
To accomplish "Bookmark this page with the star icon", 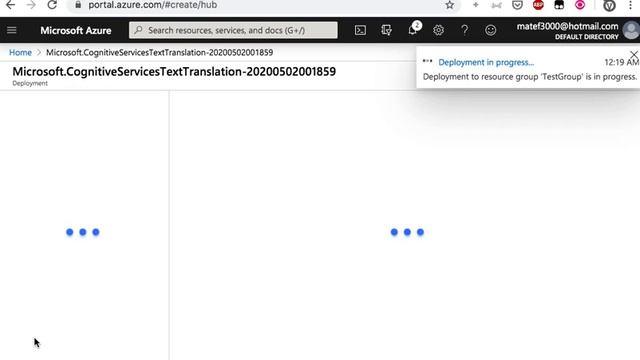I will [x=449, y=5].
